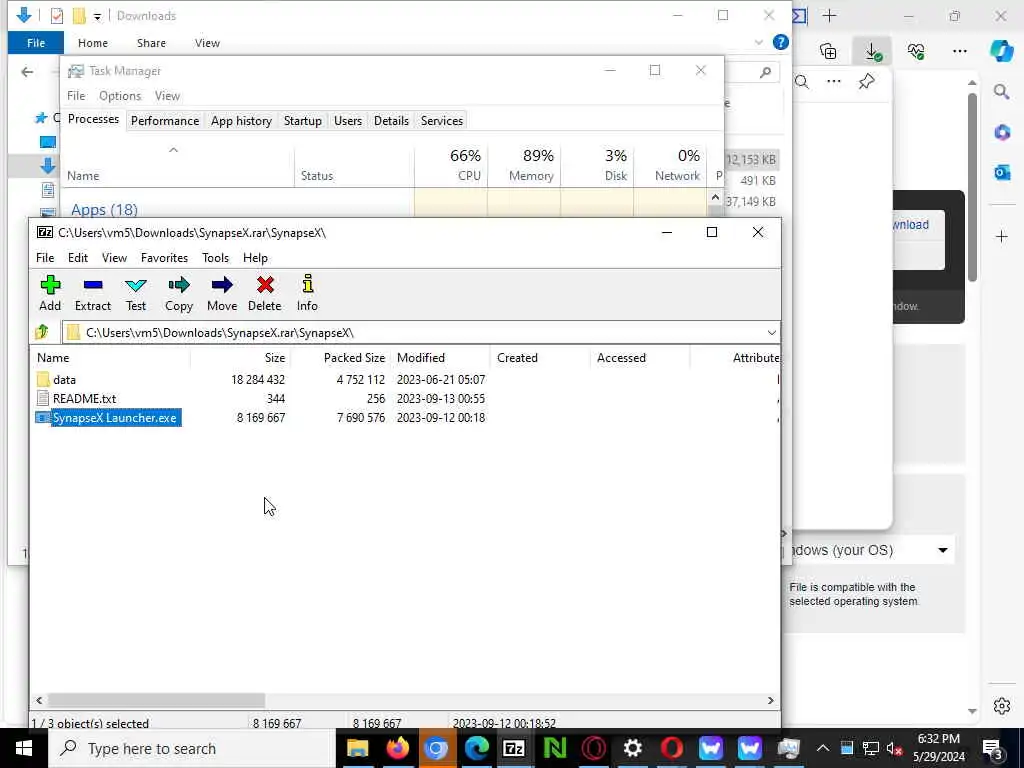This screenshot has height=768, width=1024.
Task: Sort by the Size column header
Action: (x=240, y=358)
